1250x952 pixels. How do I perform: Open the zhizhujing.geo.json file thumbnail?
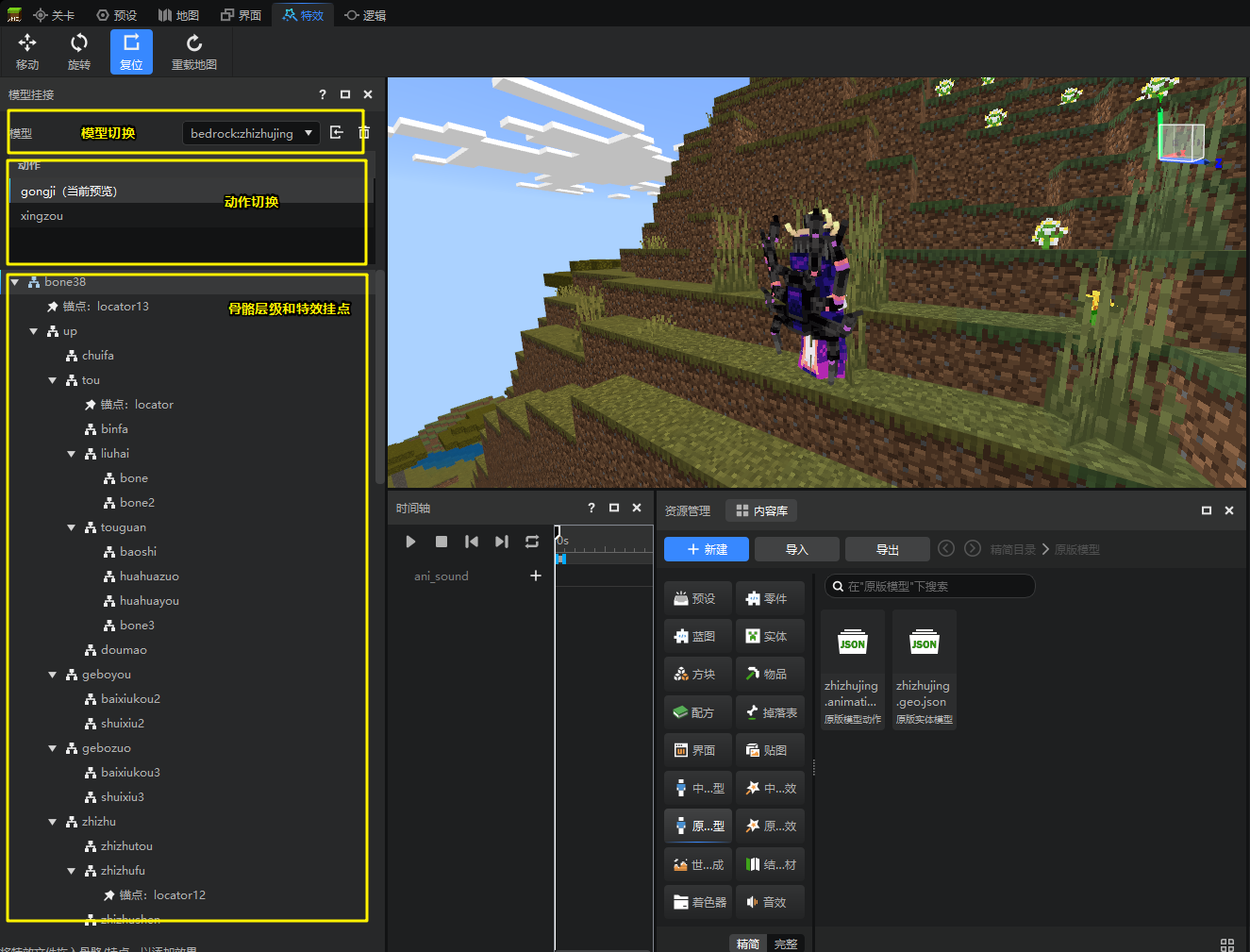point(925,669)
